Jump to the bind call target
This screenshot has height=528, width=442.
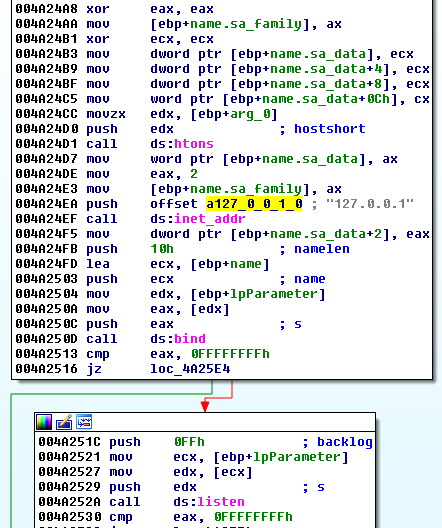click(190, 339)
